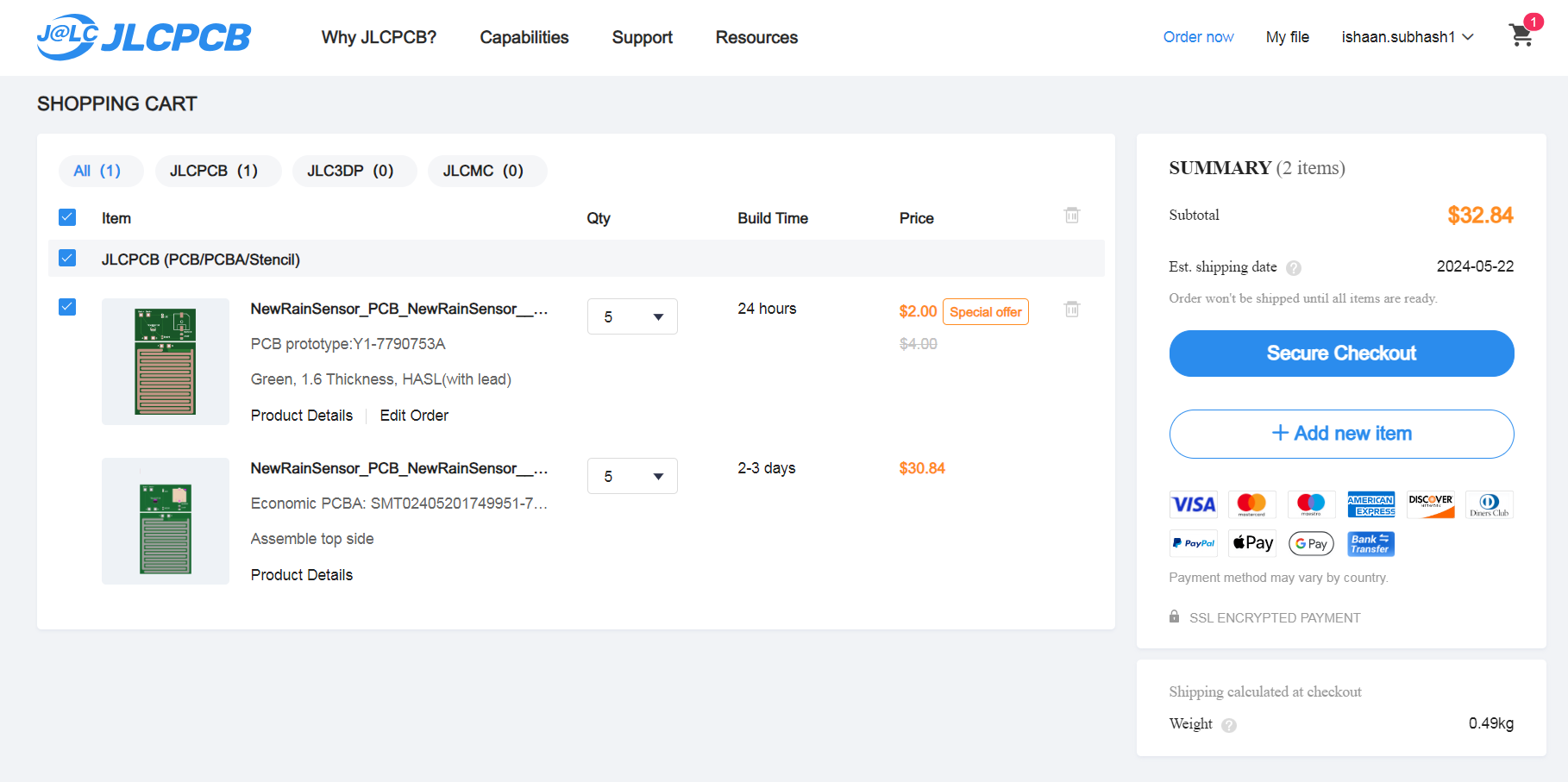Click the Secure Checkout button

click(1341, 353)
